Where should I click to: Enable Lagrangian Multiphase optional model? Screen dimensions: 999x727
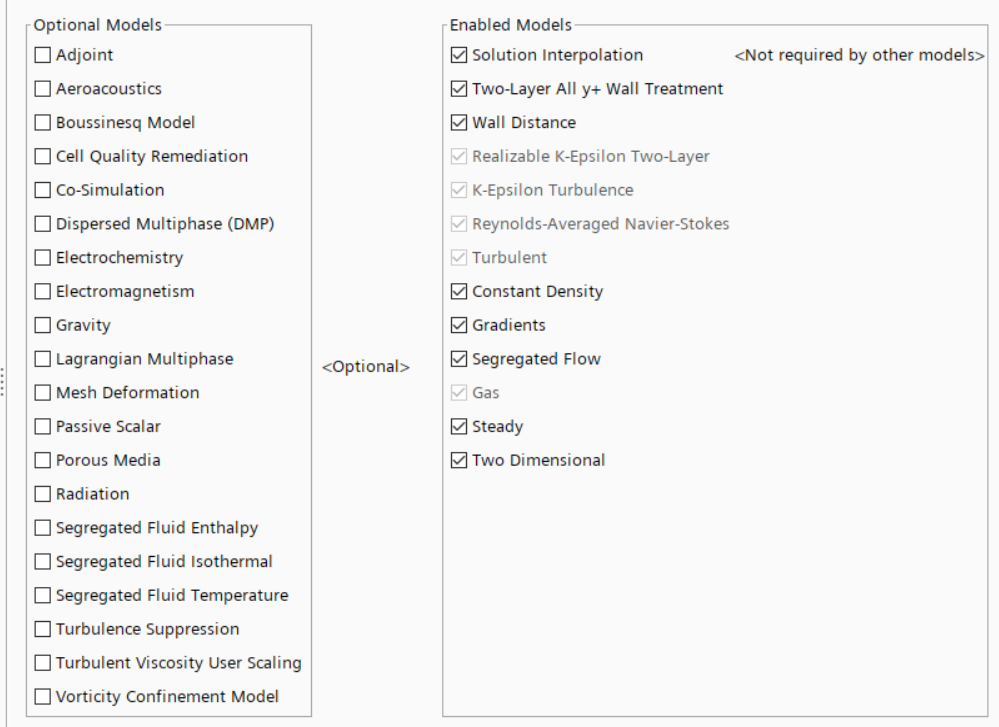click(43, 359)
